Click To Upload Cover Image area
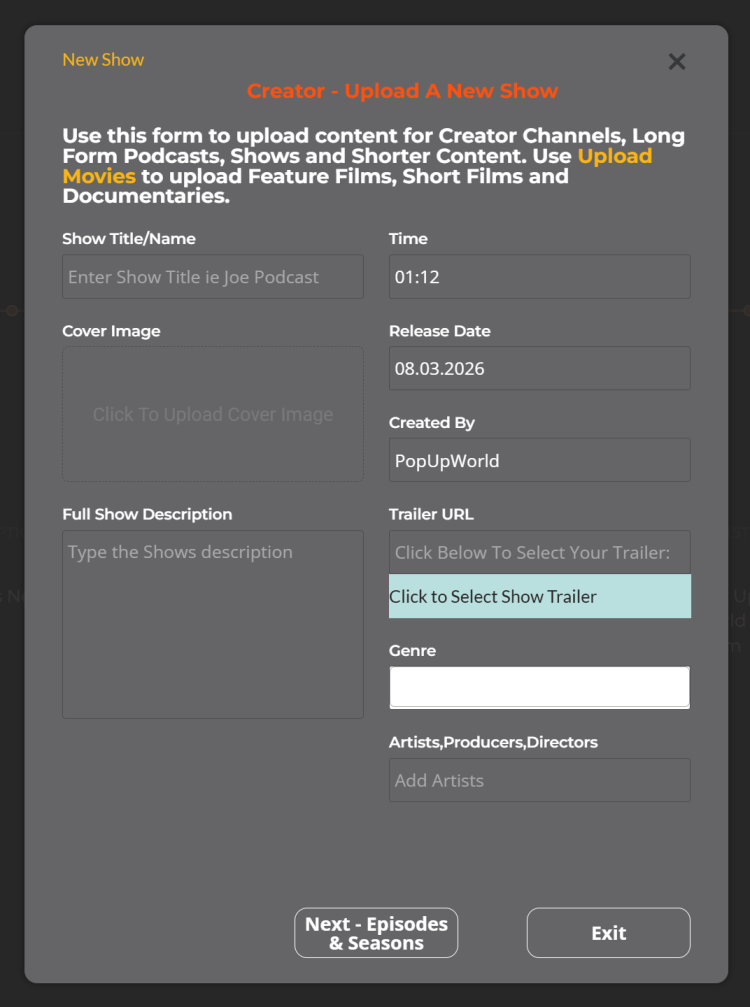Screen dimensions: 750x1007 tap(213, 414)
